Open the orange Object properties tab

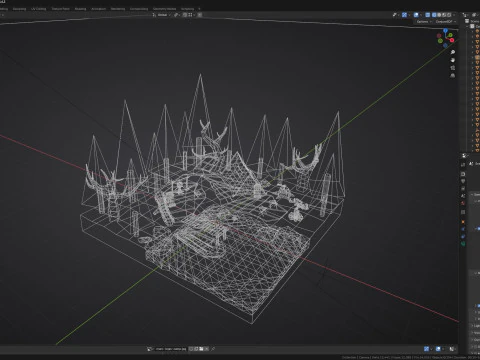(x=463, y=222)
